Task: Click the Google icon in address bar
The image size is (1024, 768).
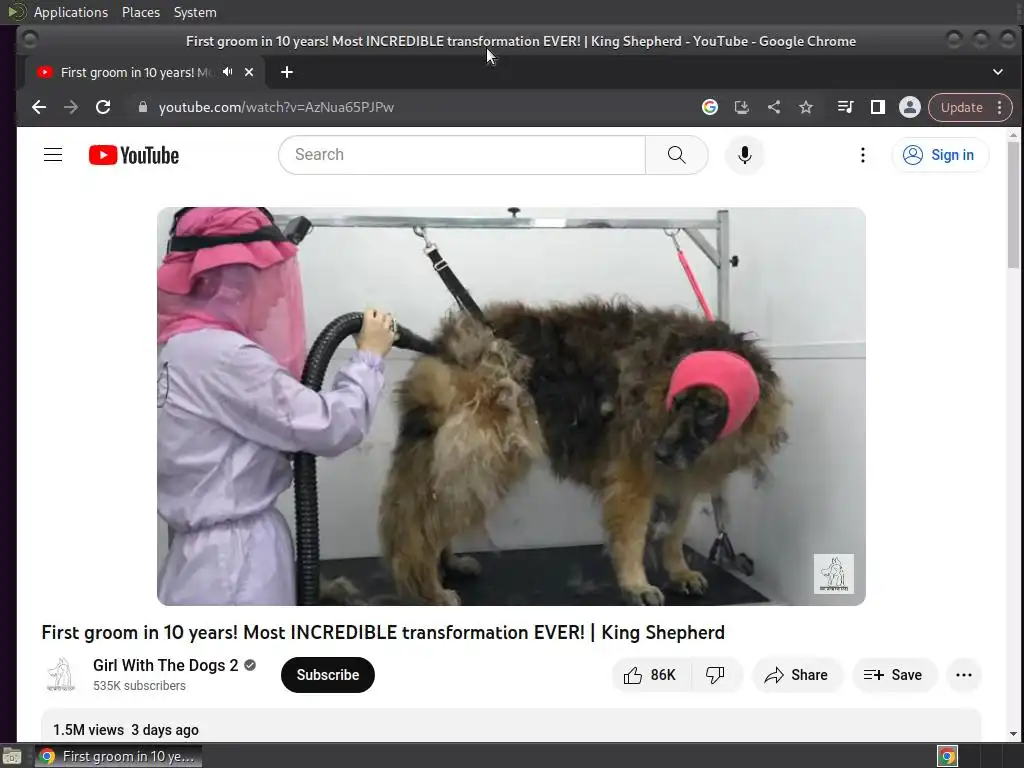Action: coord(710,107)
